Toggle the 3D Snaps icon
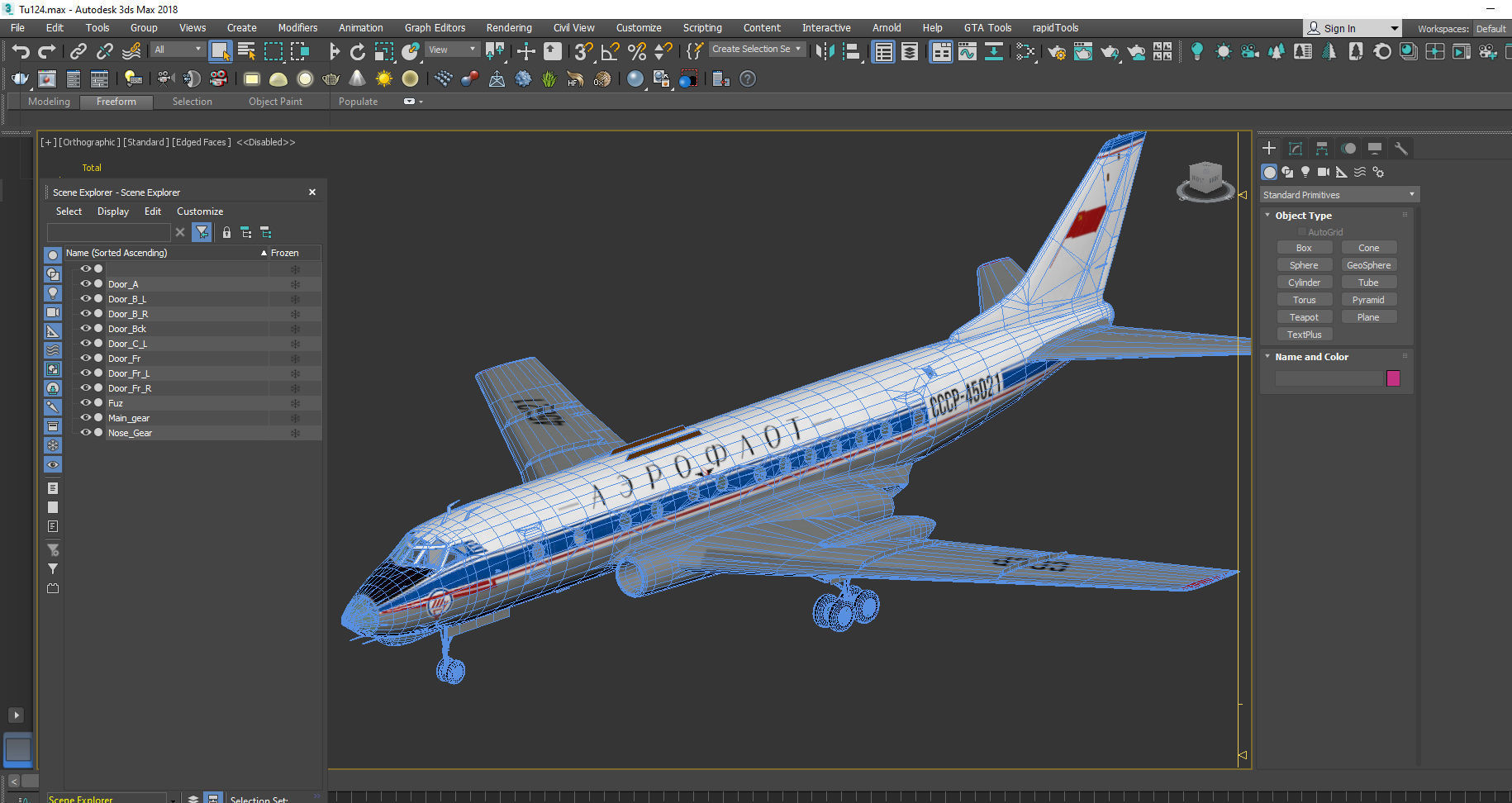The height and width of the screenshot is (803, 1512). coord(583,51)
